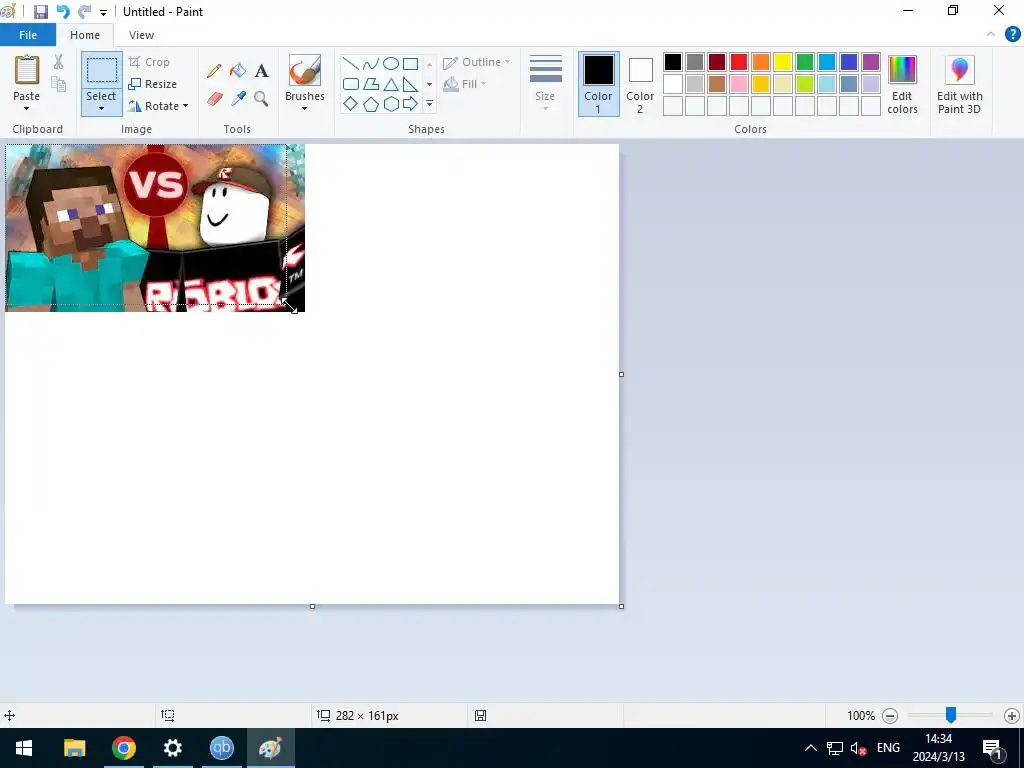Click the Save icon in quick access toolbar
Screen dimensions: 1024x768
(40, 12)
